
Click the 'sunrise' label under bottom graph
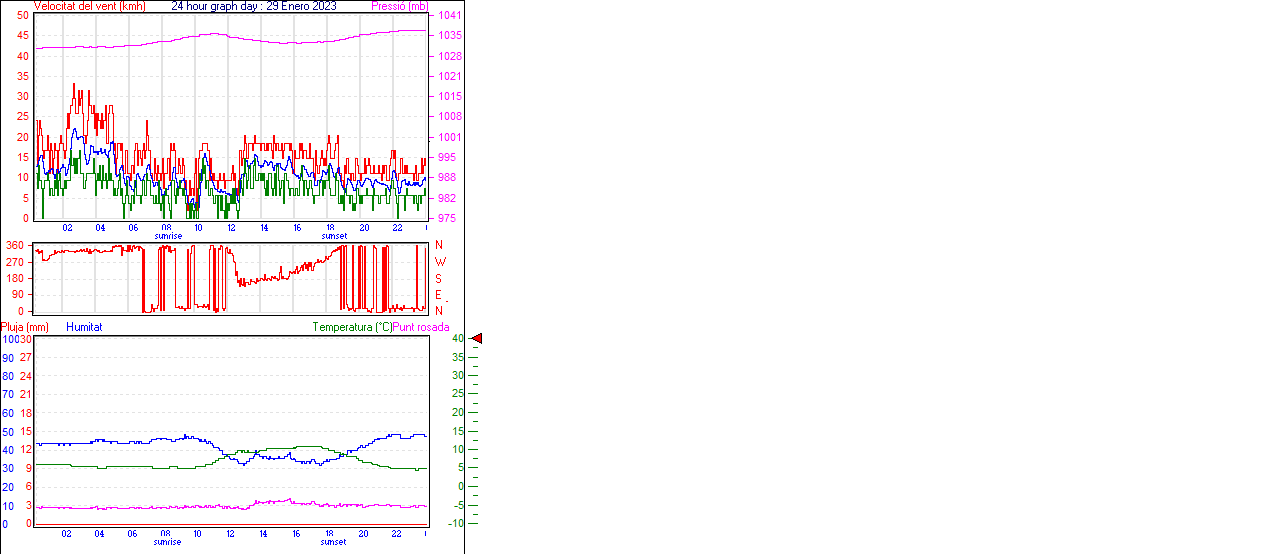tap(168, 542)
